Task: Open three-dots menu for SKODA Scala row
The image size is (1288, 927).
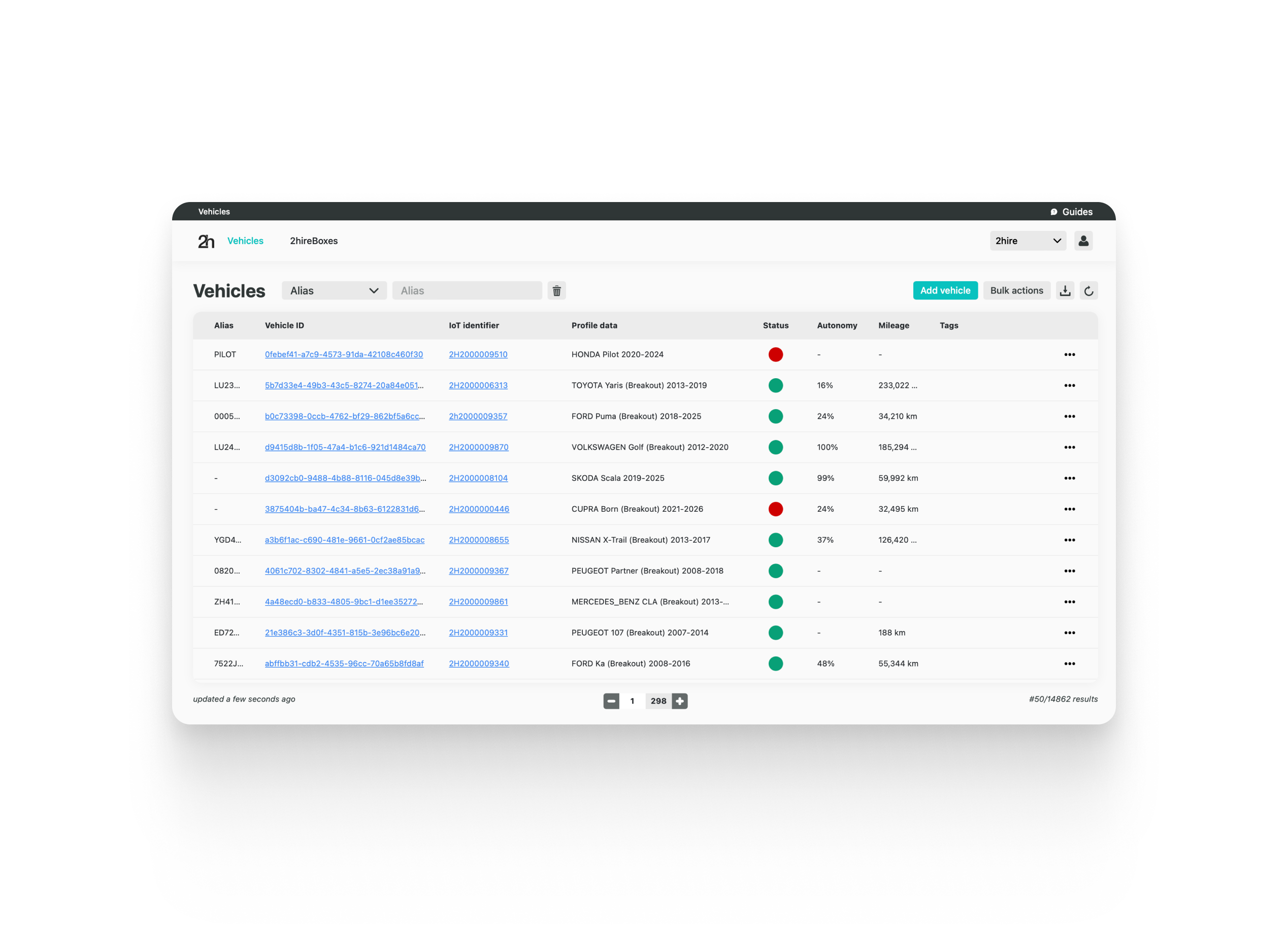Action: (1069, 478)
